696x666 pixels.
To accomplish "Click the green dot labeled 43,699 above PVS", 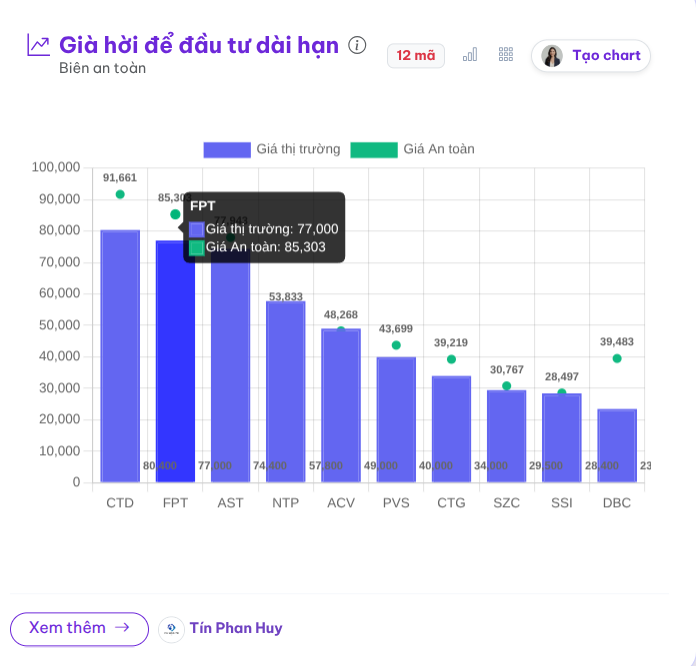I will (x=396, y=345).
